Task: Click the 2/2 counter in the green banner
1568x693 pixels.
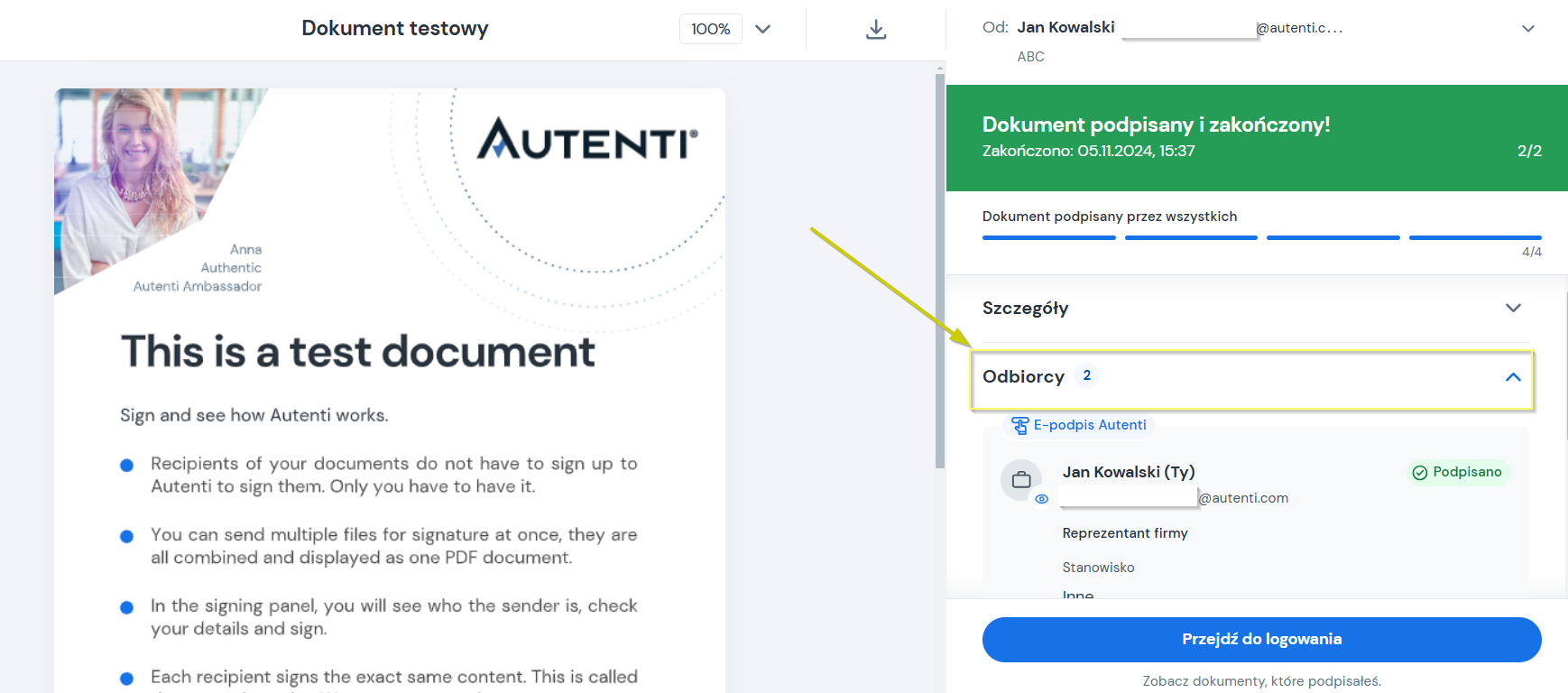Action: (1529, 151)
